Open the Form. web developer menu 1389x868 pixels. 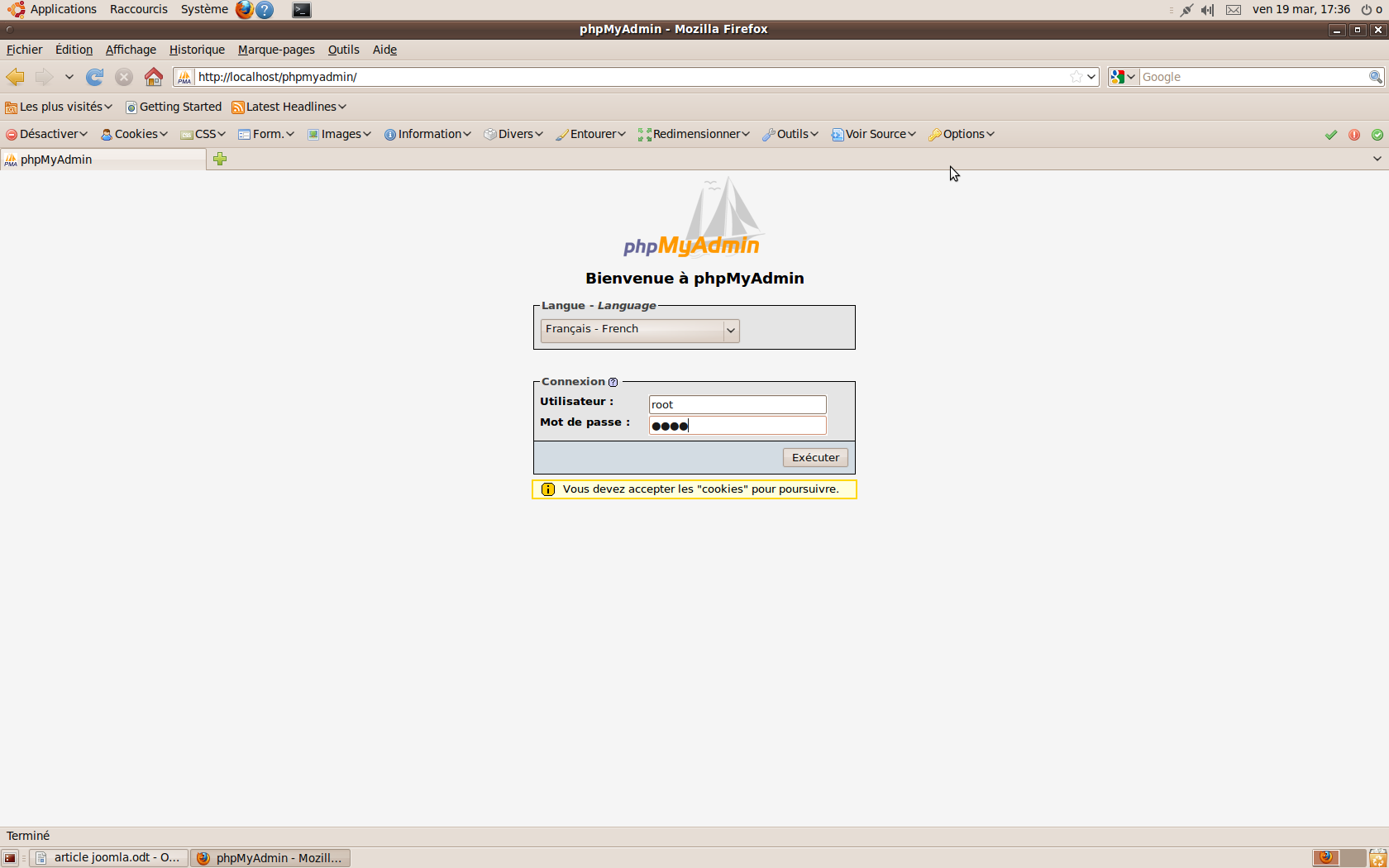tap(266, 134)
